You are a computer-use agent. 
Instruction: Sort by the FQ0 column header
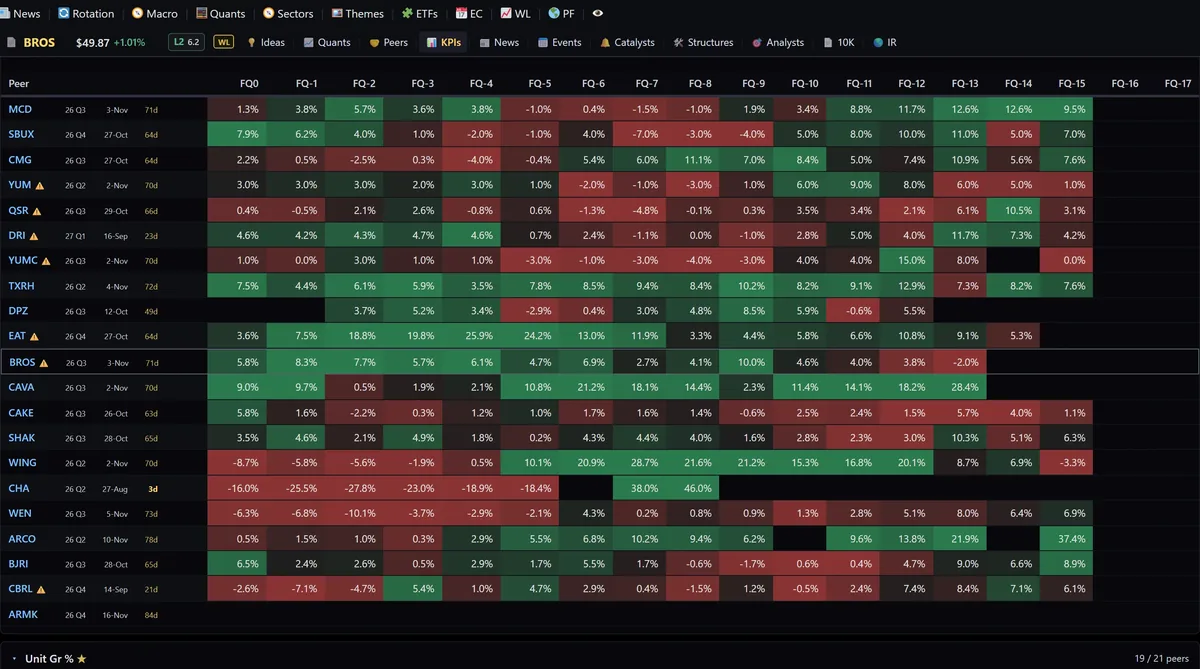click(249, 84)
